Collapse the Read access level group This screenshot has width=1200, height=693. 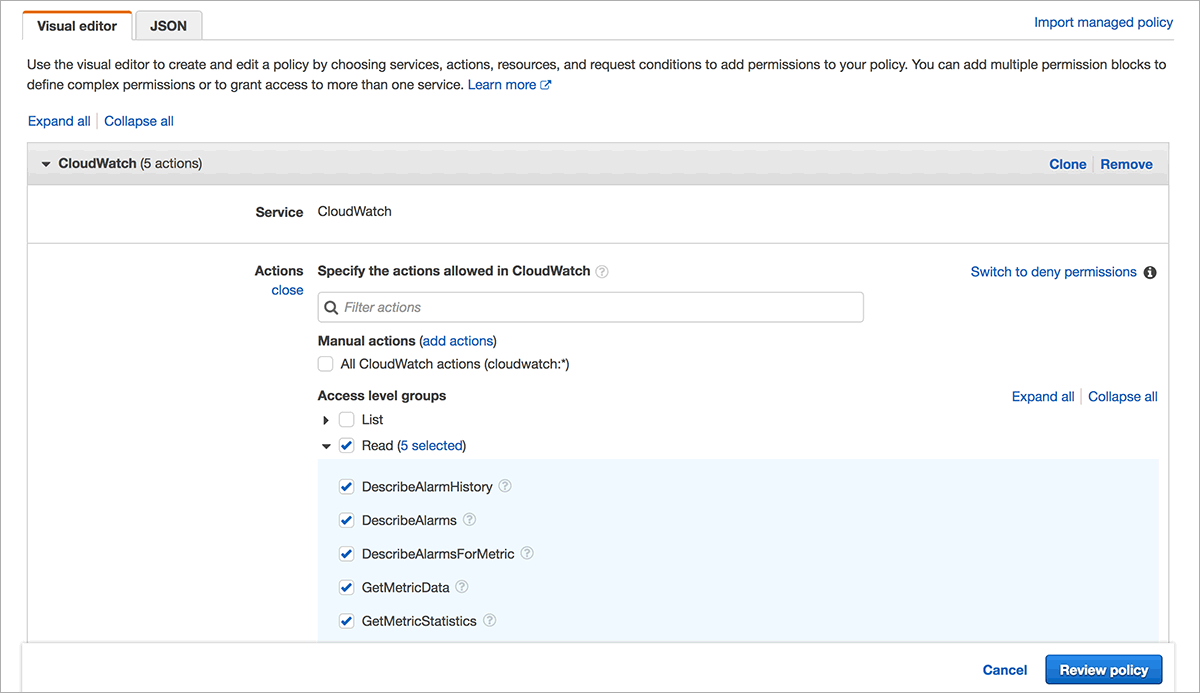coord(326,446)
